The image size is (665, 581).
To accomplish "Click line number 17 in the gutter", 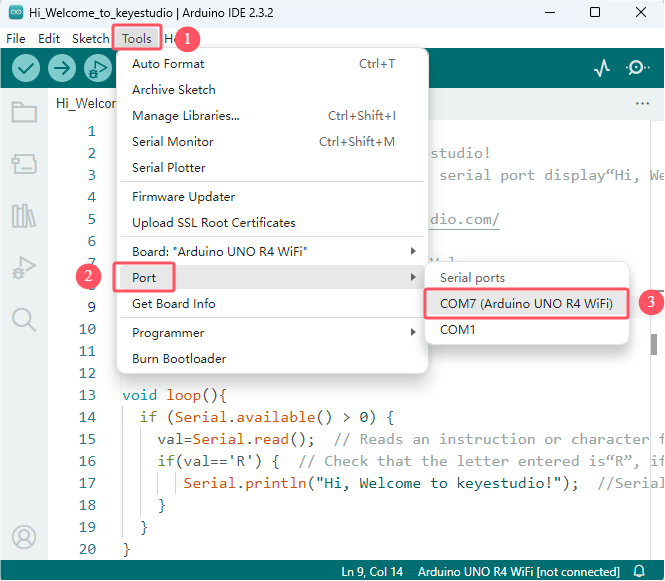I will coord(87,483).
